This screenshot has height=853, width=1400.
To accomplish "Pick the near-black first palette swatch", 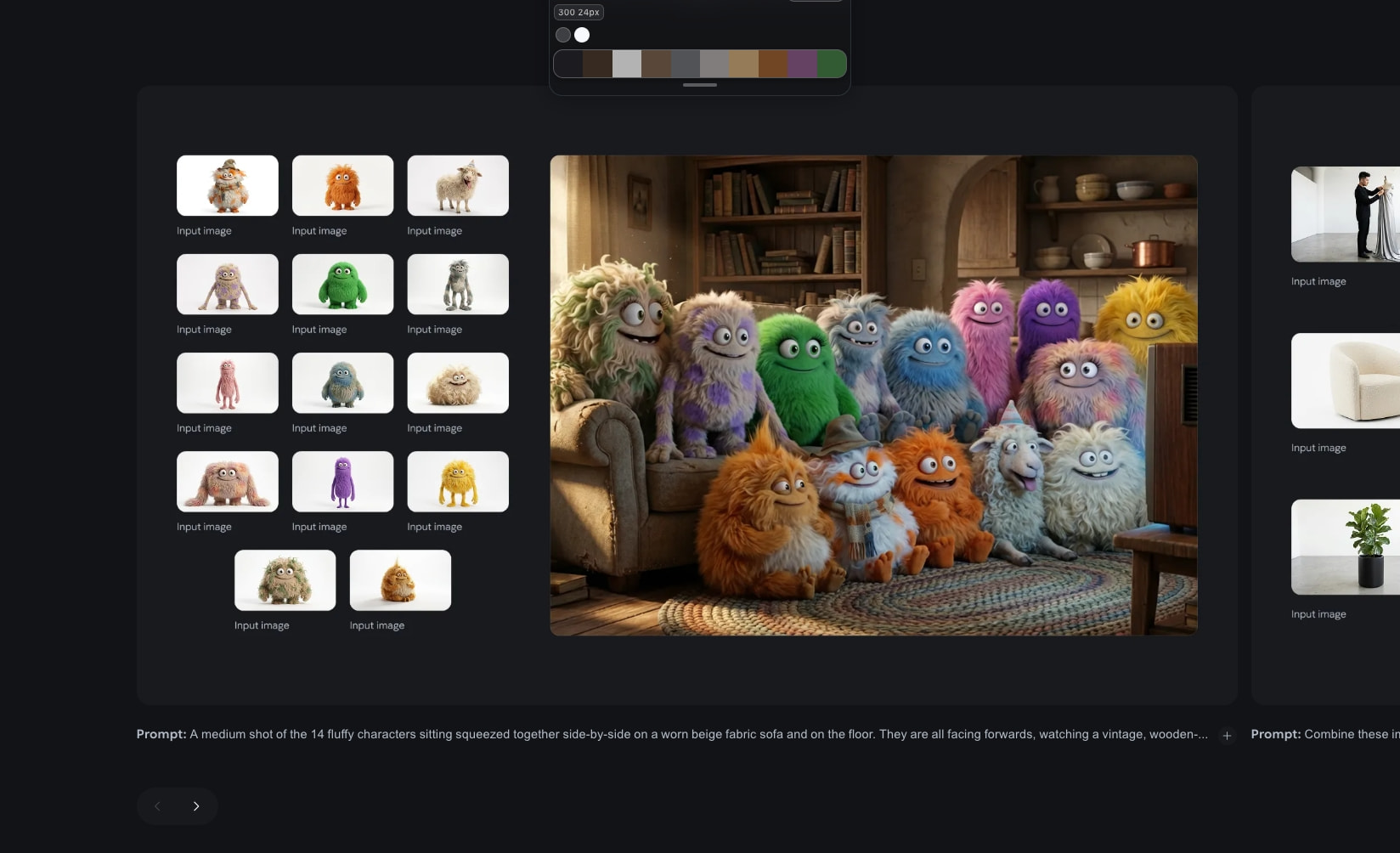I will (x=568, y=64).
